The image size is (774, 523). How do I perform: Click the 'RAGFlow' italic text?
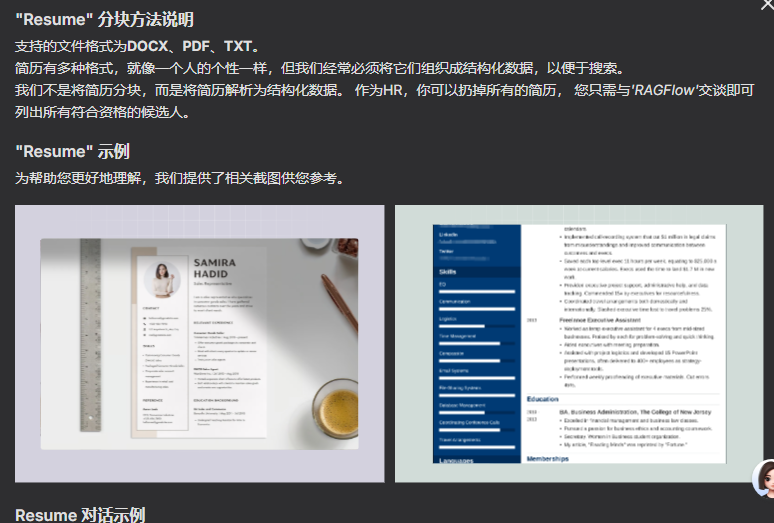point(664,90)
